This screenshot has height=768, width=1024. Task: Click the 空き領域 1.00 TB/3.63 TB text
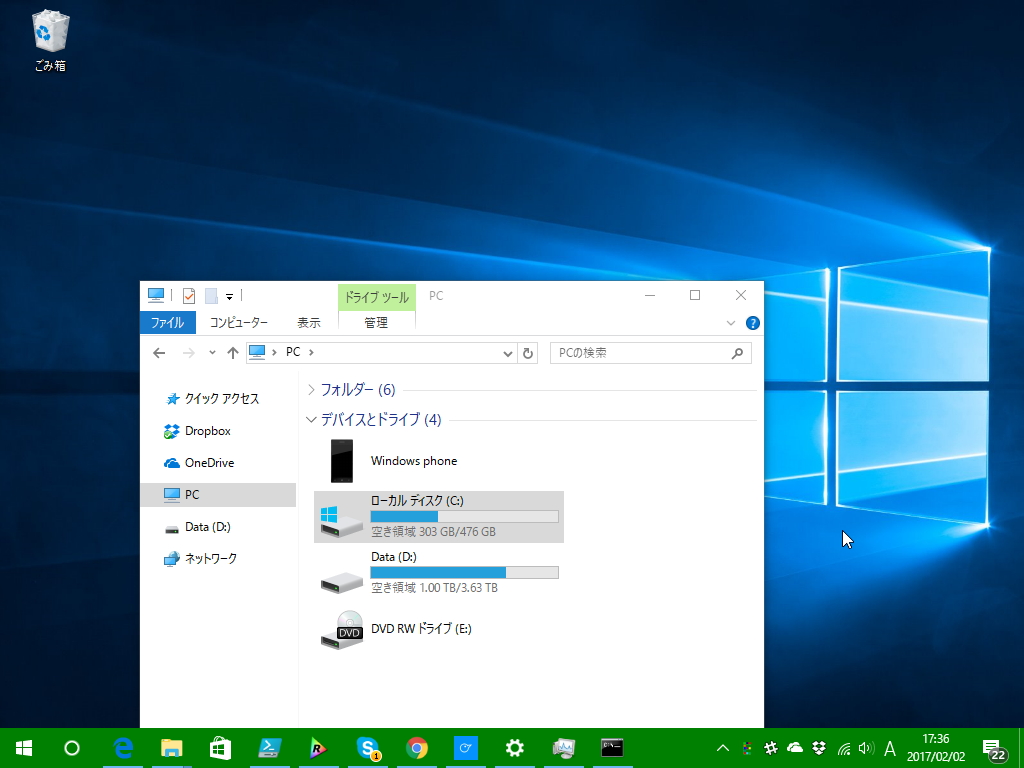coord(434,588)
